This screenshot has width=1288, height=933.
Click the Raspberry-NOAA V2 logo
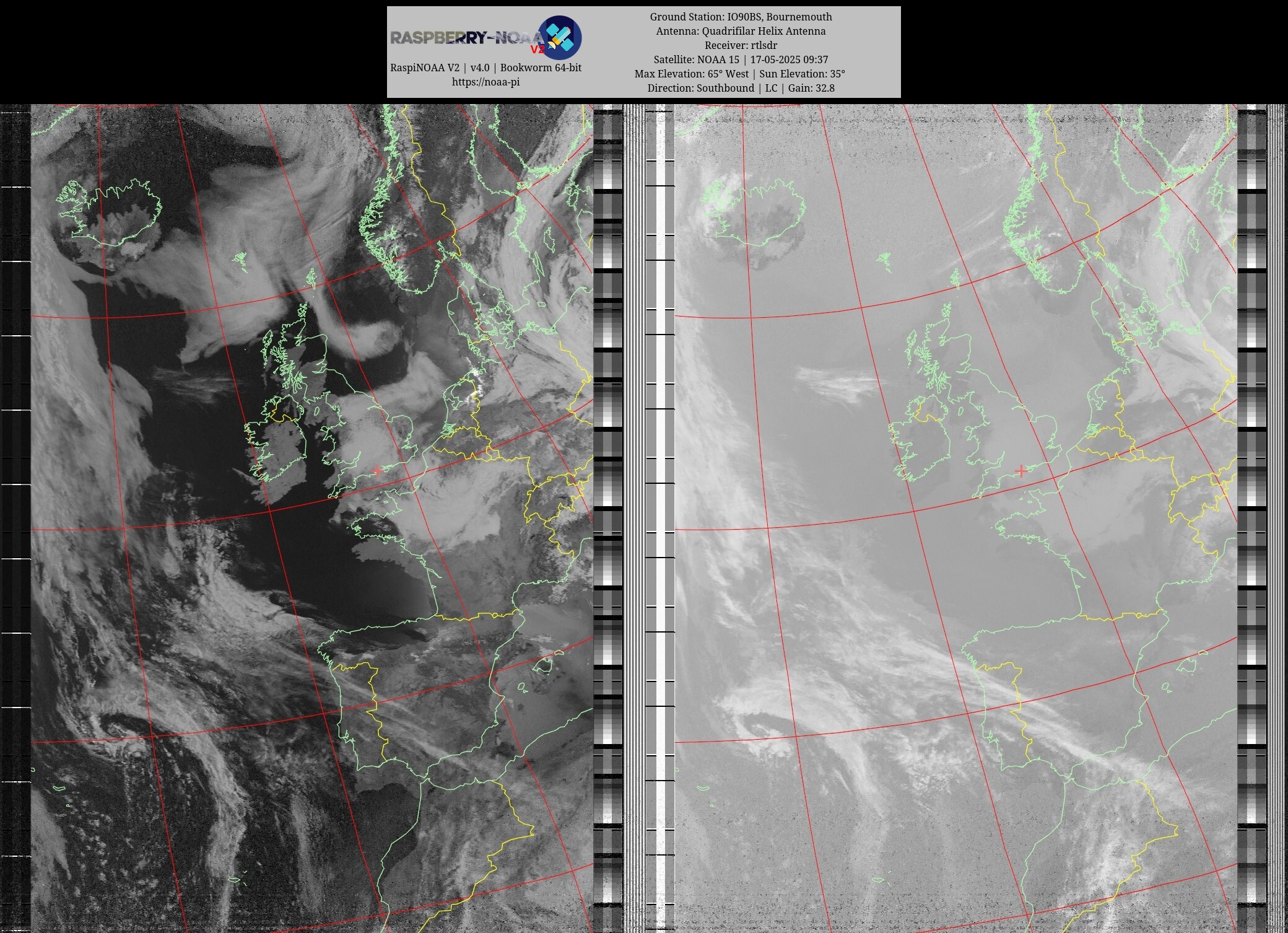pyautogui.click(x=485, y=38)
